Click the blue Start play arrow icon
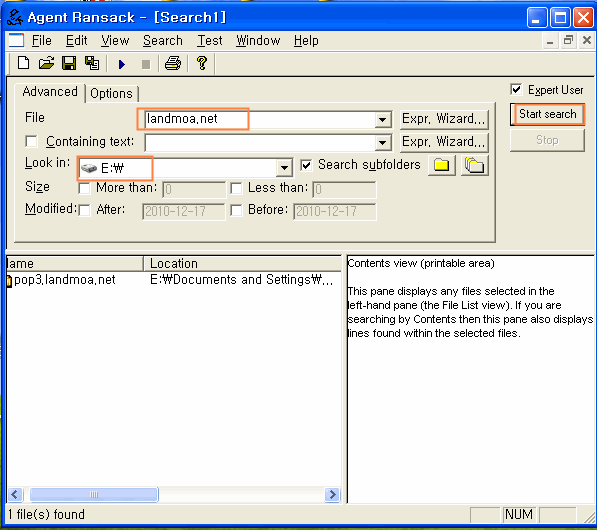The height and width of the screenshot is (530, 597). coord(122,64)
